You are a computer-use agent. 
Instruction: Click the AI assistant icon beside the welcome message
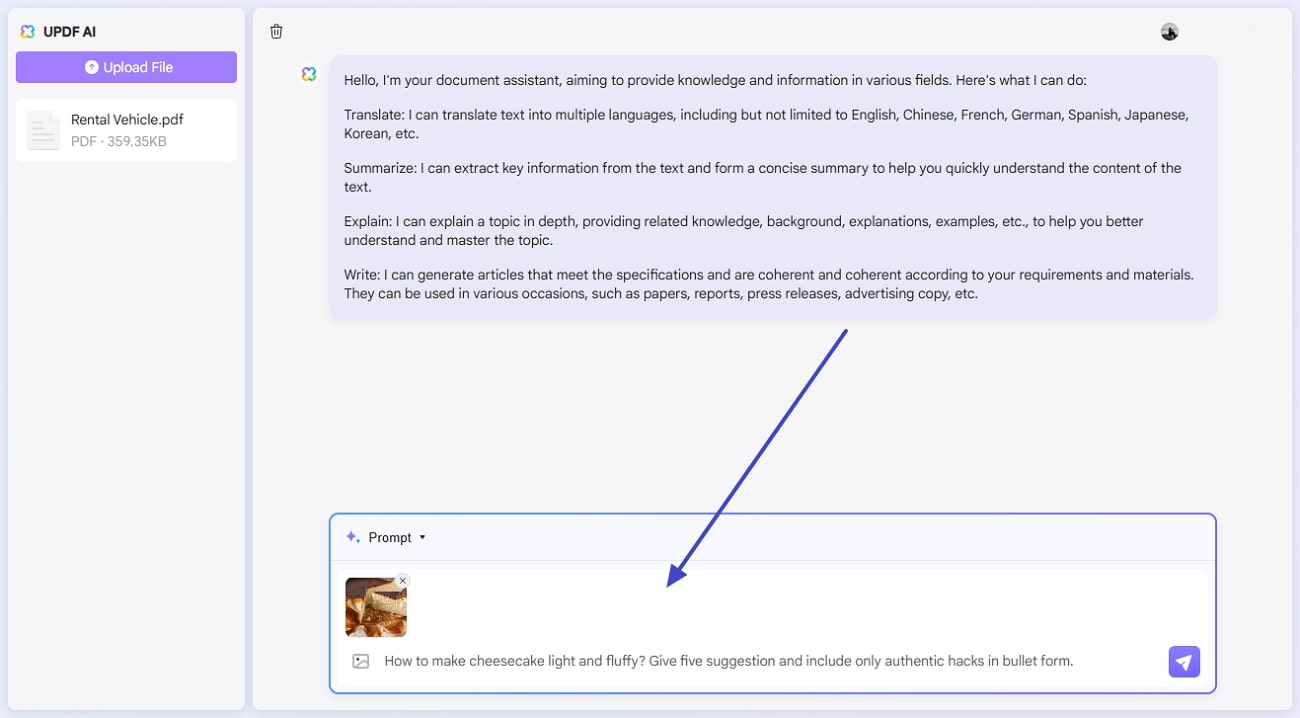pos(308,74)
